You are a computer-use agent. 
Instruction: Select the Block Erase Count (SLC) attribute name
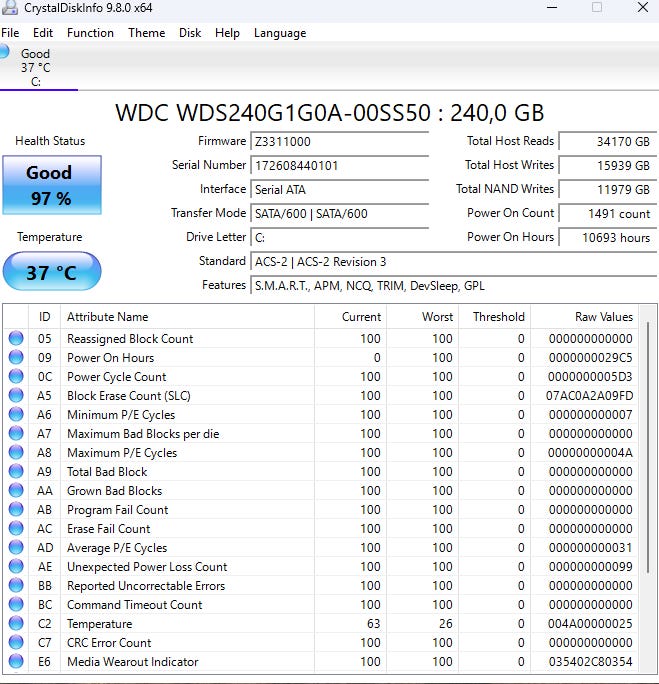(x=129, y=396)
